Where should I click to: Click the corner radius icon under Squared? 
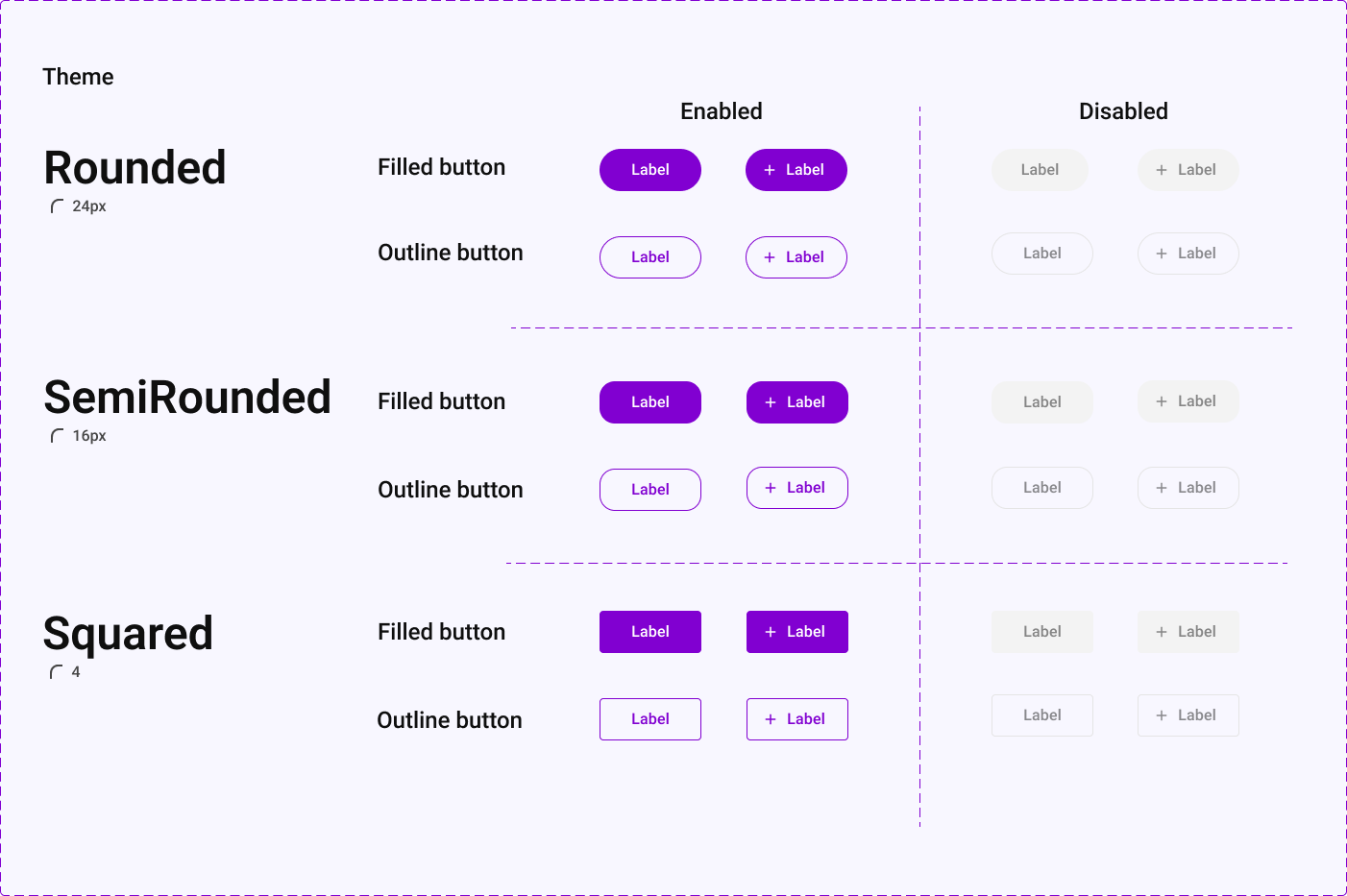[x=57, y=672]
